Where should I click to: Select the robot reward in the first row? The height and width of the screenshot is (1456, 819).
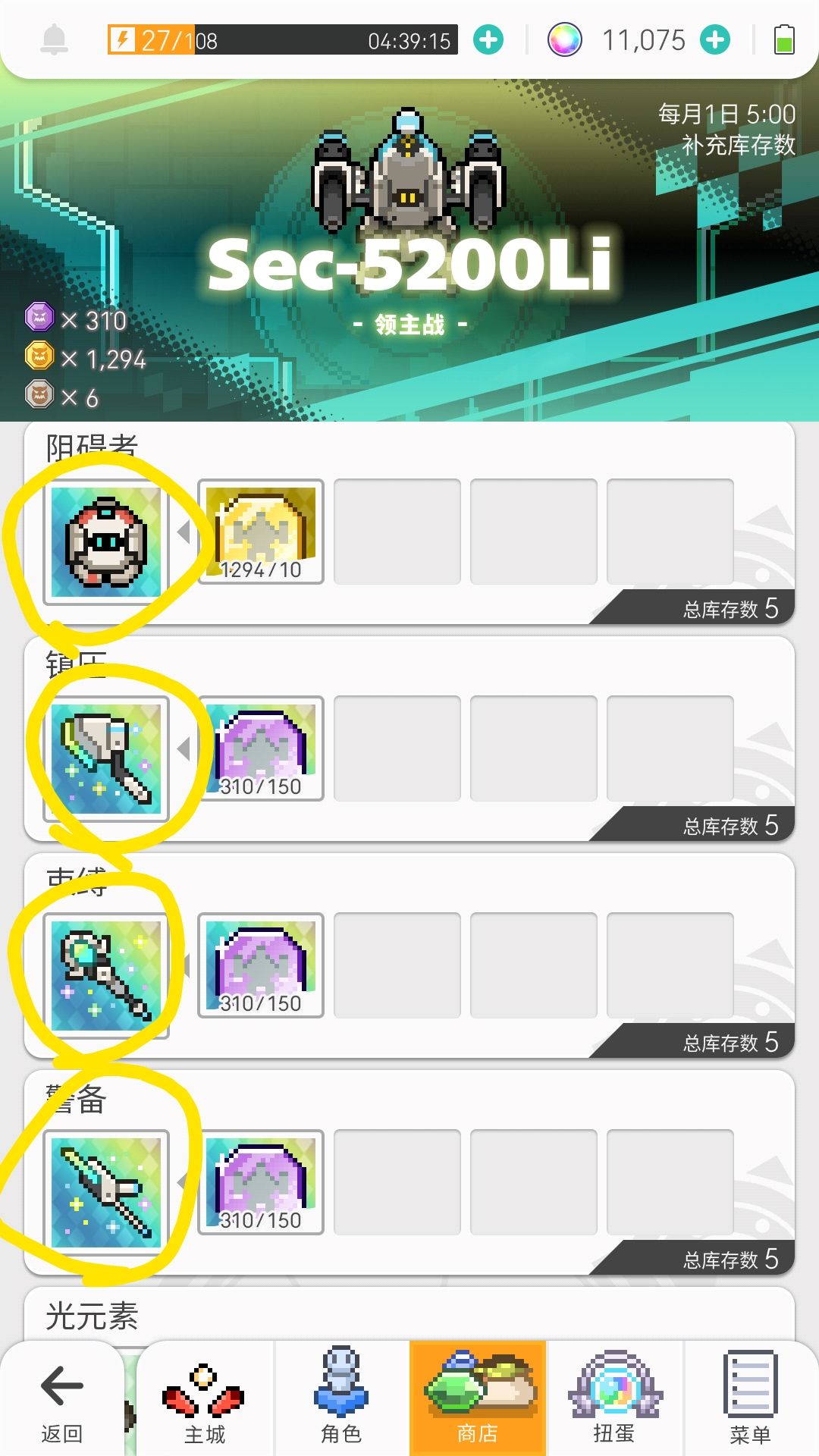point(106,542)
